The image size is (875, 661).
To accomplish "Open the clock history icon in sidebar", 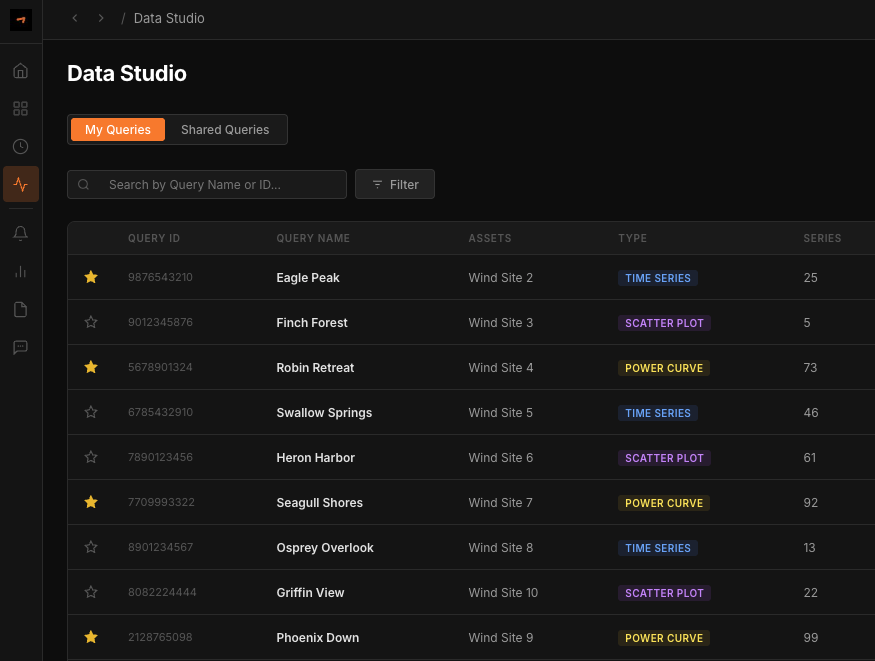I will [21, 146].
